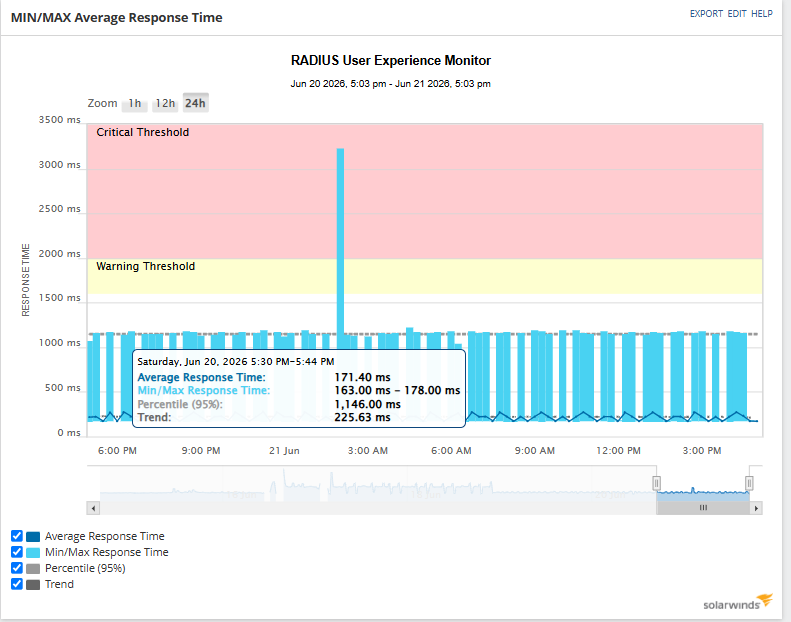Select the 24h zoom button
Screen dimensions: 791x622
coord(195,103)
